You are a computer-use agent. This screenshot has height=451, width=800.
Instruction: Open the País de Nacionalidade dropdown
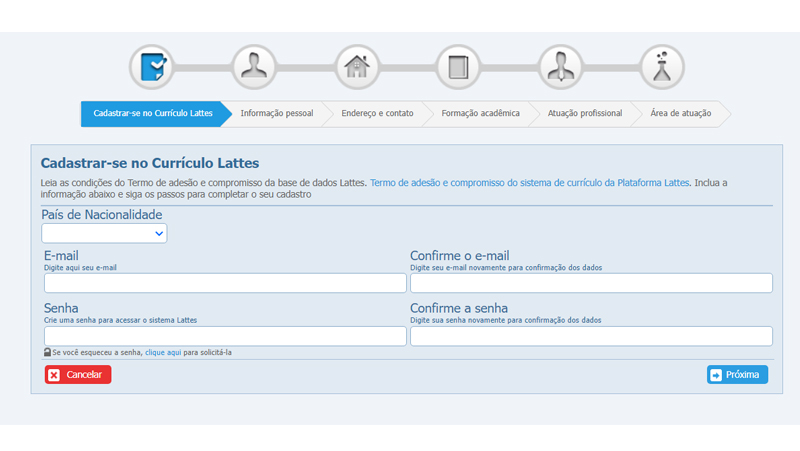104,233
